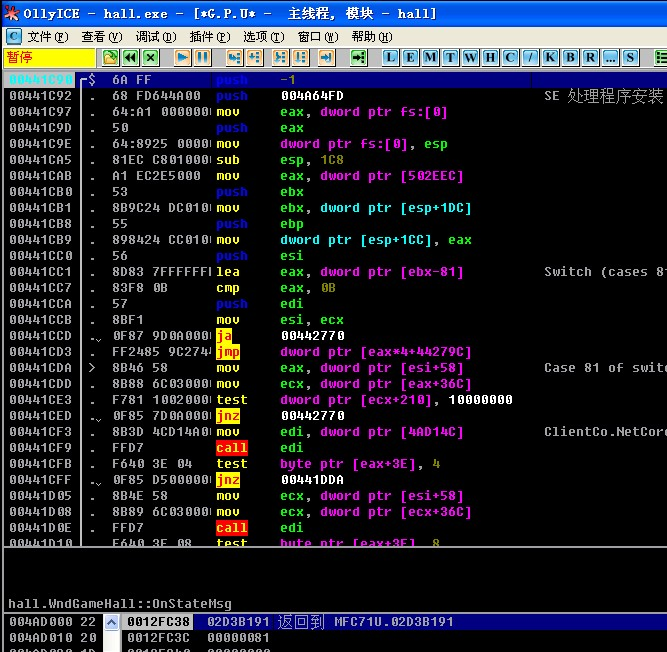Click the Trace into toolbar icon
The image size is (667, 652).
[x=280, y=58]
